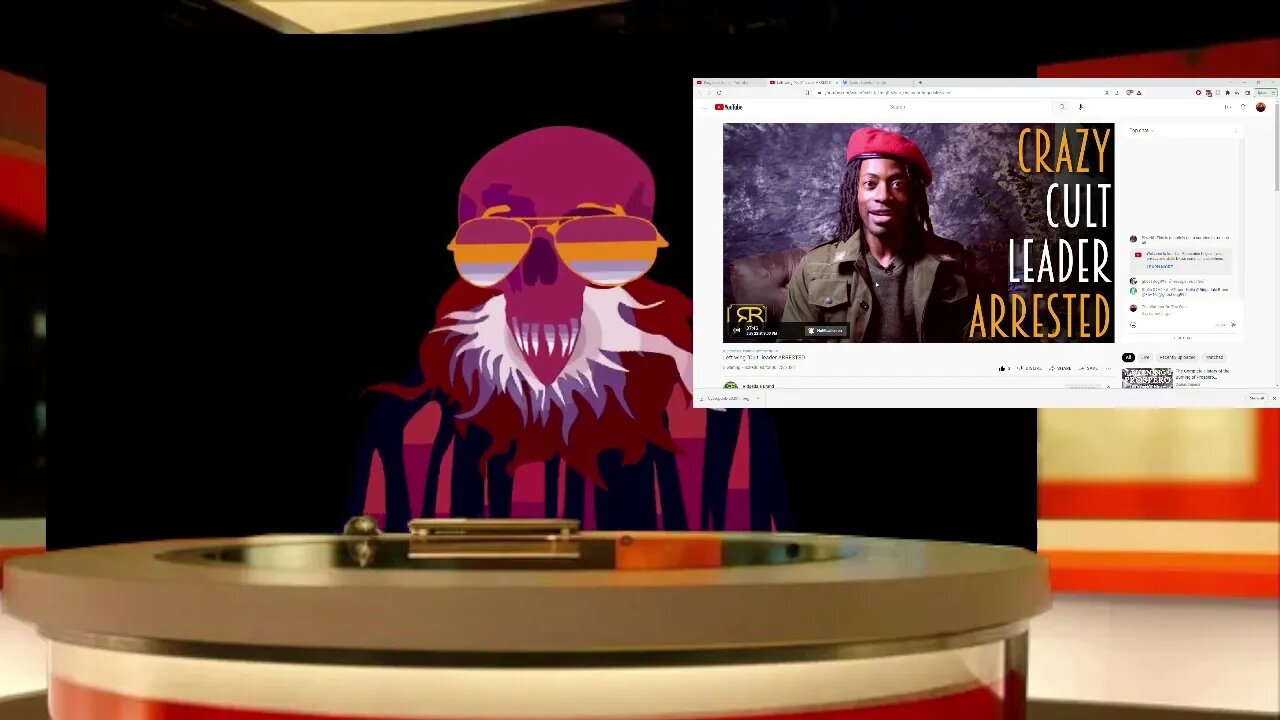
Task: Select the 'All' filter chip
Action: point(1128,357)
